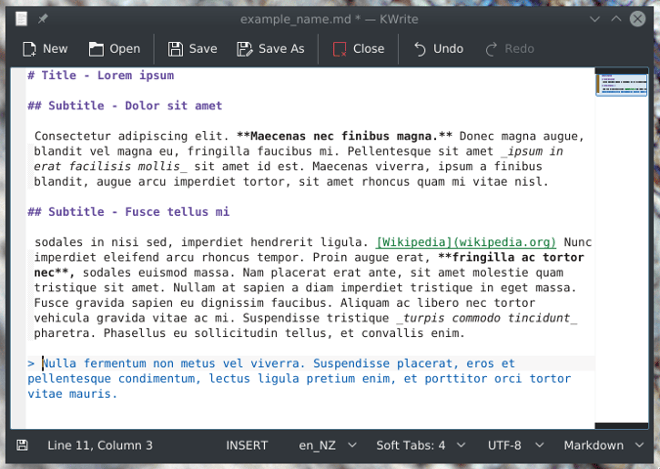The height and width of the screenshot is (469, 660).
Task: Open the Markdown syntax mode dropdown
Action: tap(601, 445)
